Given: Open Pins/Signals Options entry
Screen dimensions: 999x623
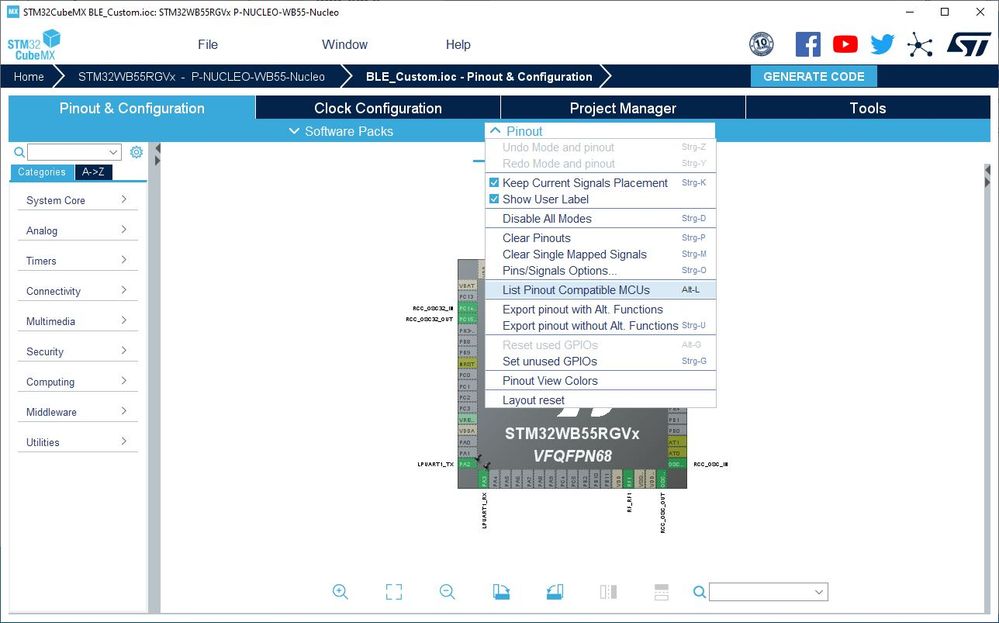Looking at the screenshot, I should click(x=600, y=271).
